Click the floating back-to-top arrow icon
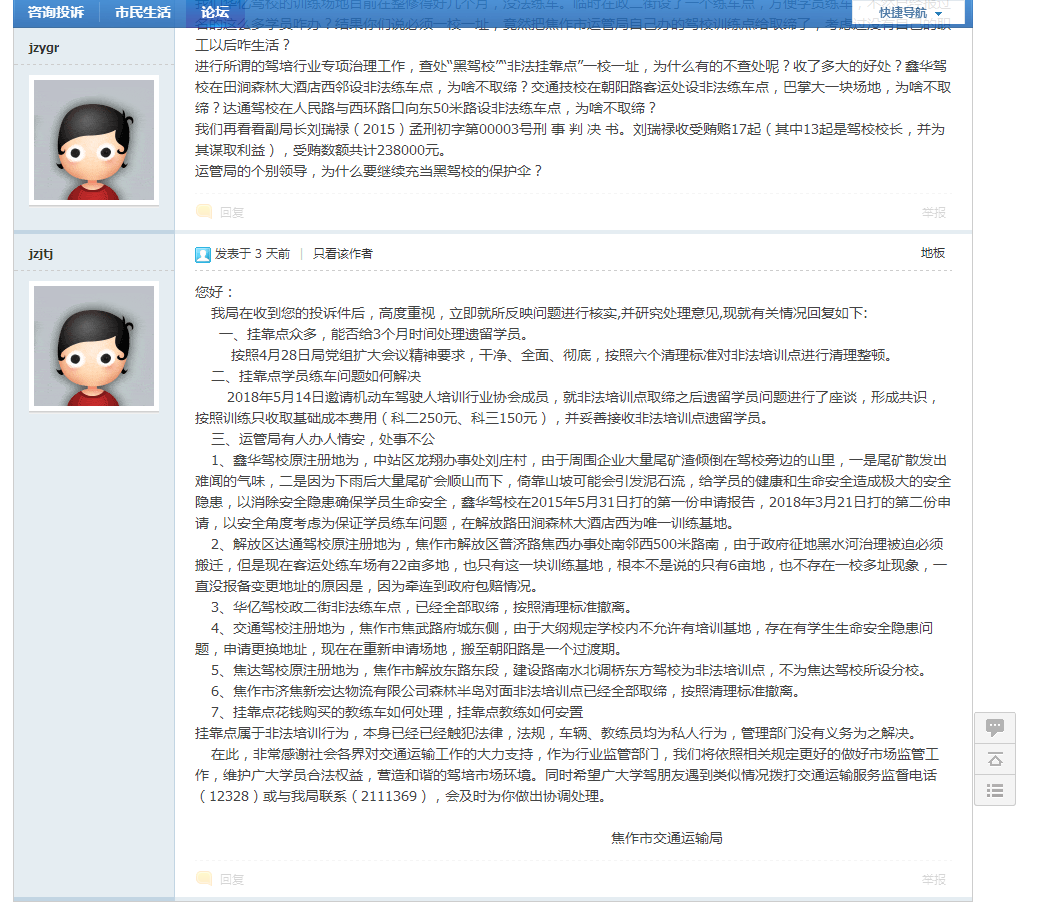This screenshot has width=1044, height=902. click(x=995, y=759)
